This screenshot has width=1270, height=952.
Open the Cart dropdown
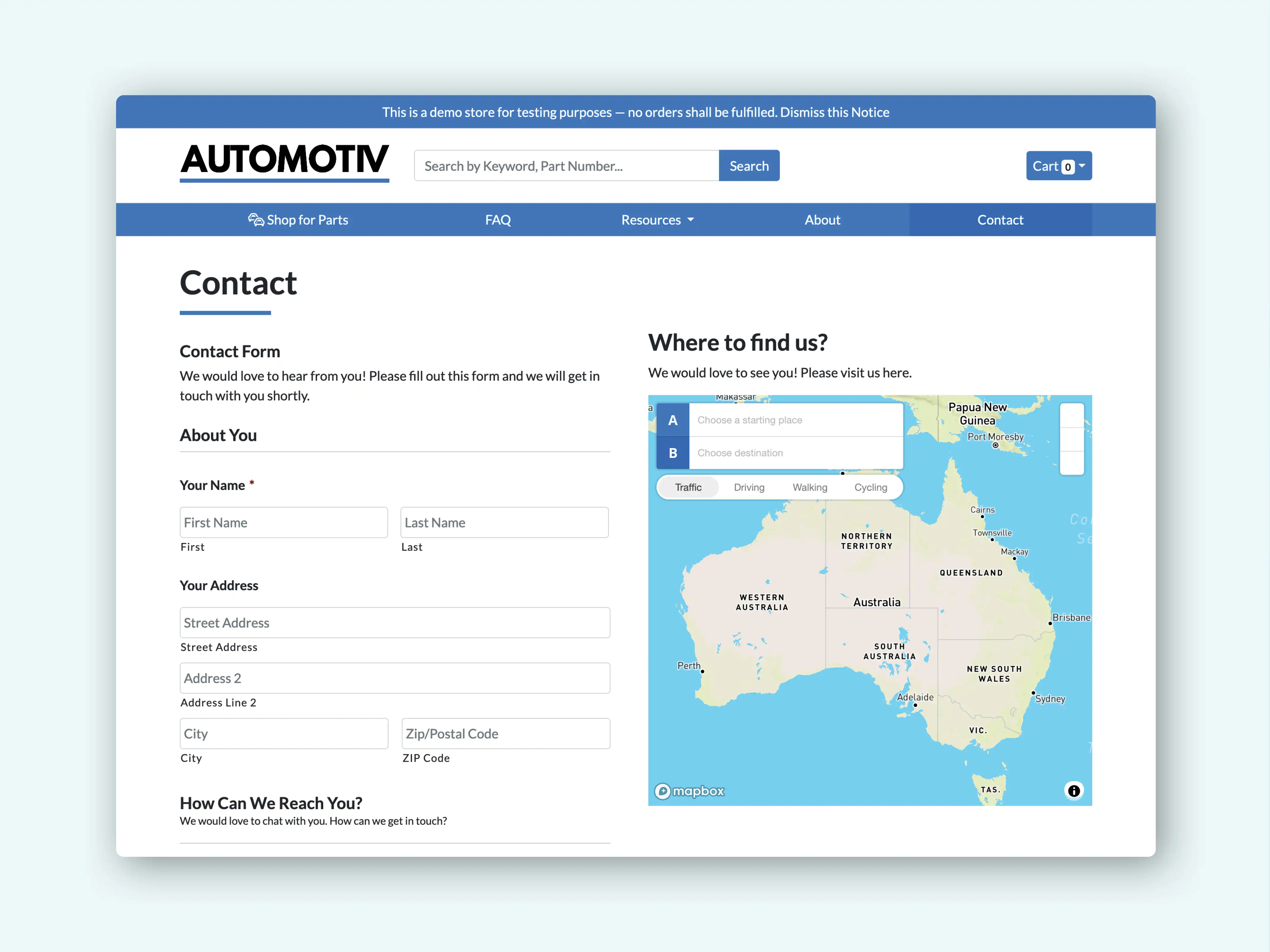(x=1059, y=166)
